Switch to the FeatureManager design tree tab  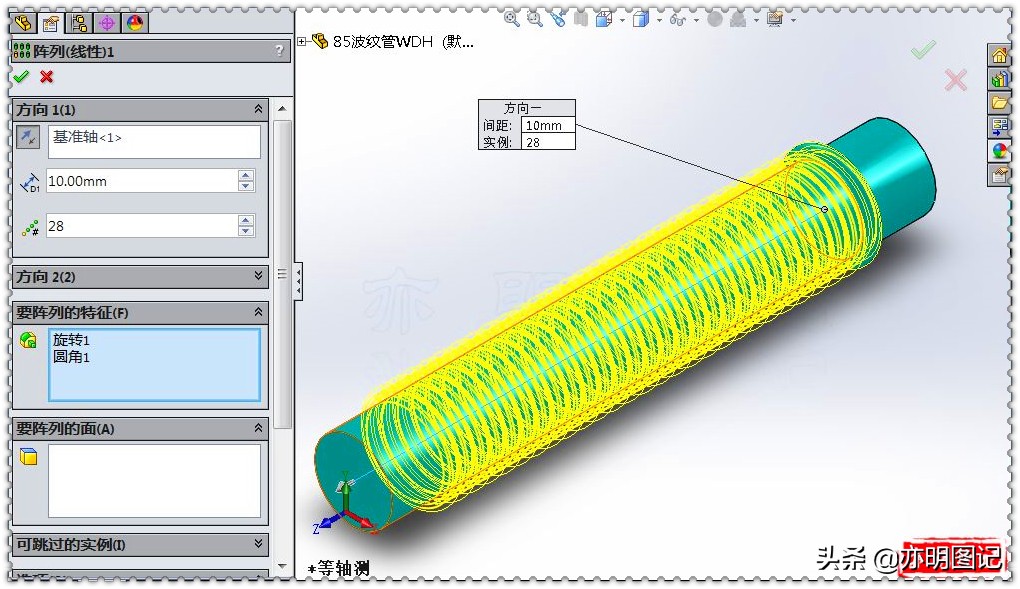pyautogui.click(x=22, y=22)
